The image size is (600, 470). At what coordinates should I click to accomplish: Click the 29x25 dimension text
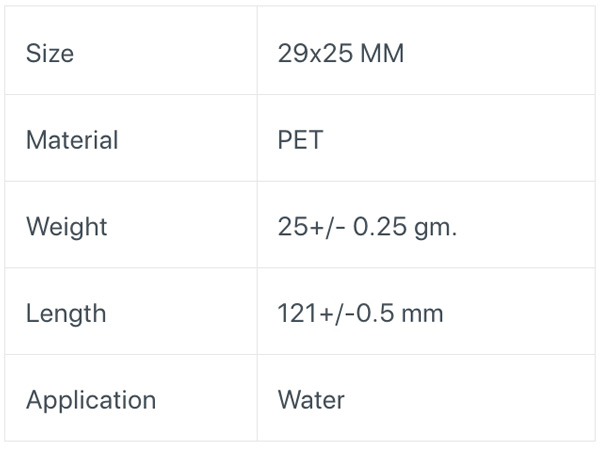point(315,53)
